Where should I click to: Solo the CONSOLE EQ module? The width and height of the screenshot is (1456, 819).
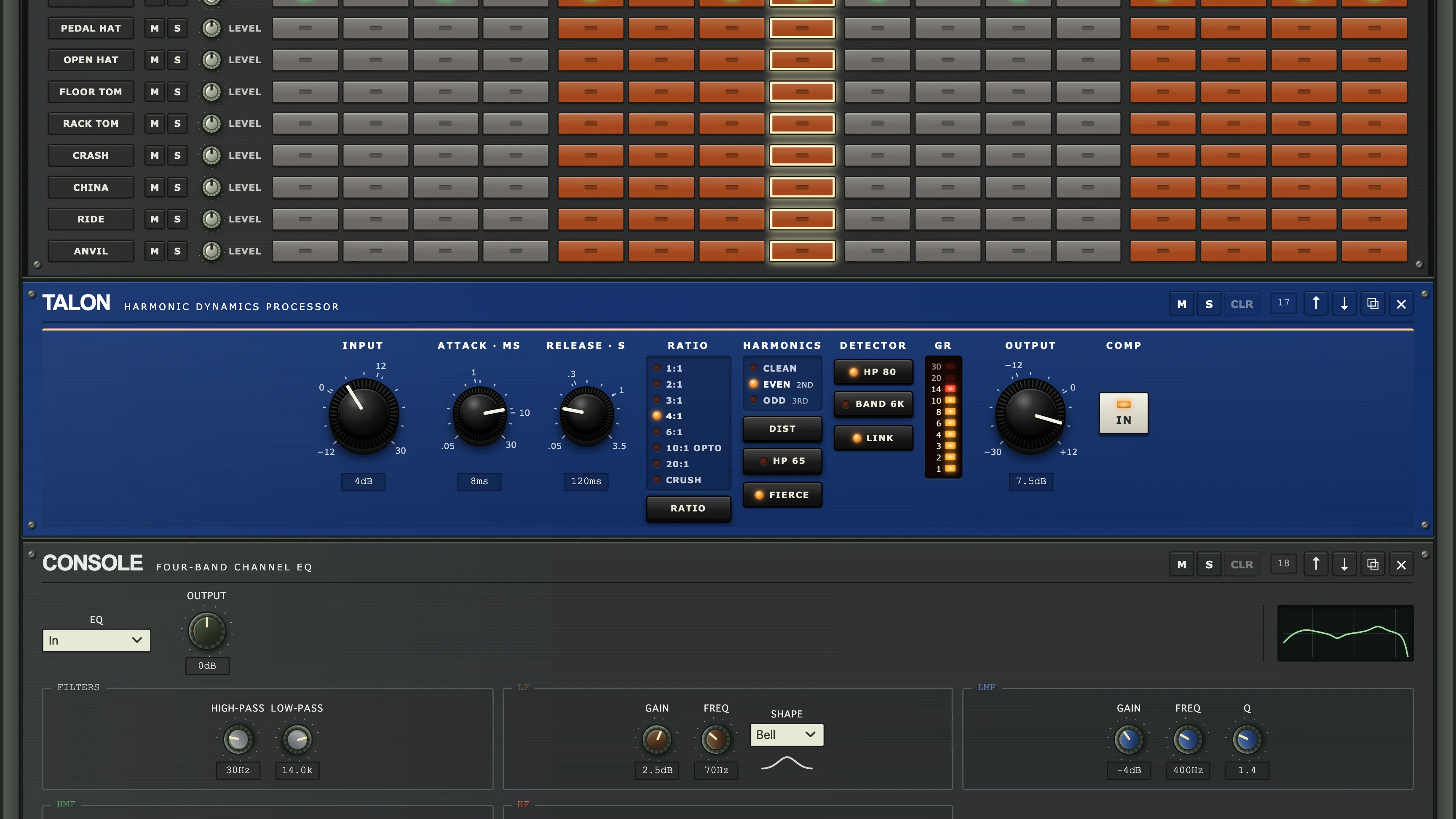click(1209, 564)
